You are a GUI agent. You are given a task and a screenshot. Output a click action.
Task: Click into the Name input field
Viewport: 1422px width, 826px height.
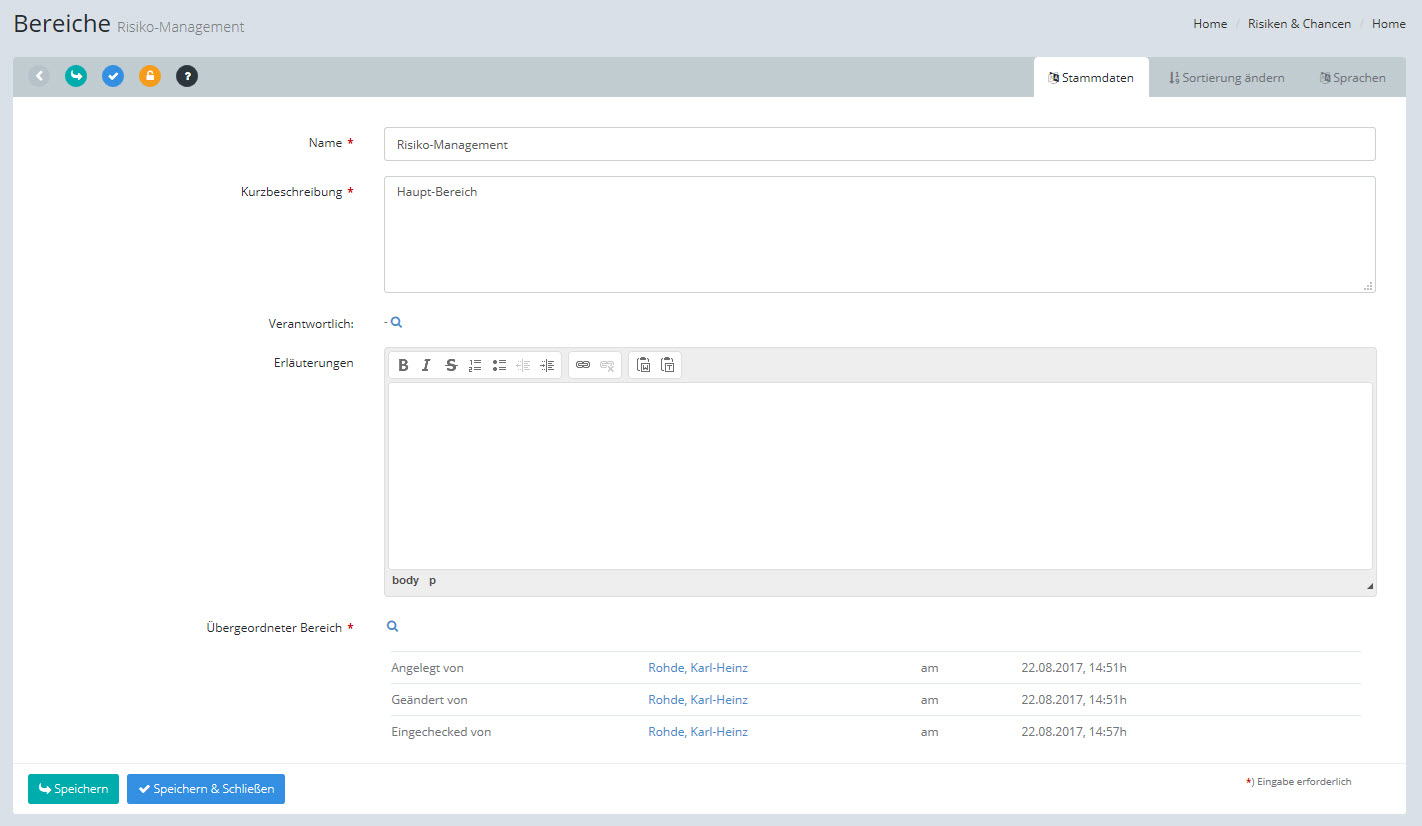pos(879,144)
